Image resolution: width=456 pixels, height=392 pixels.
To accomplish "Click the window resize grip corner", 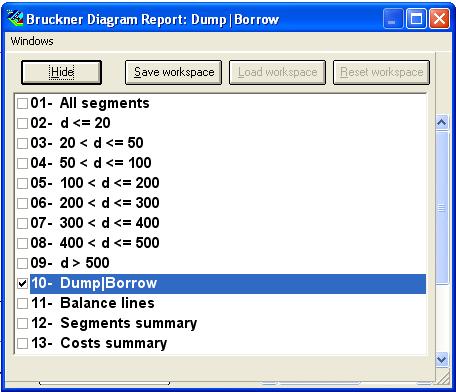I will tap(443, 377).
